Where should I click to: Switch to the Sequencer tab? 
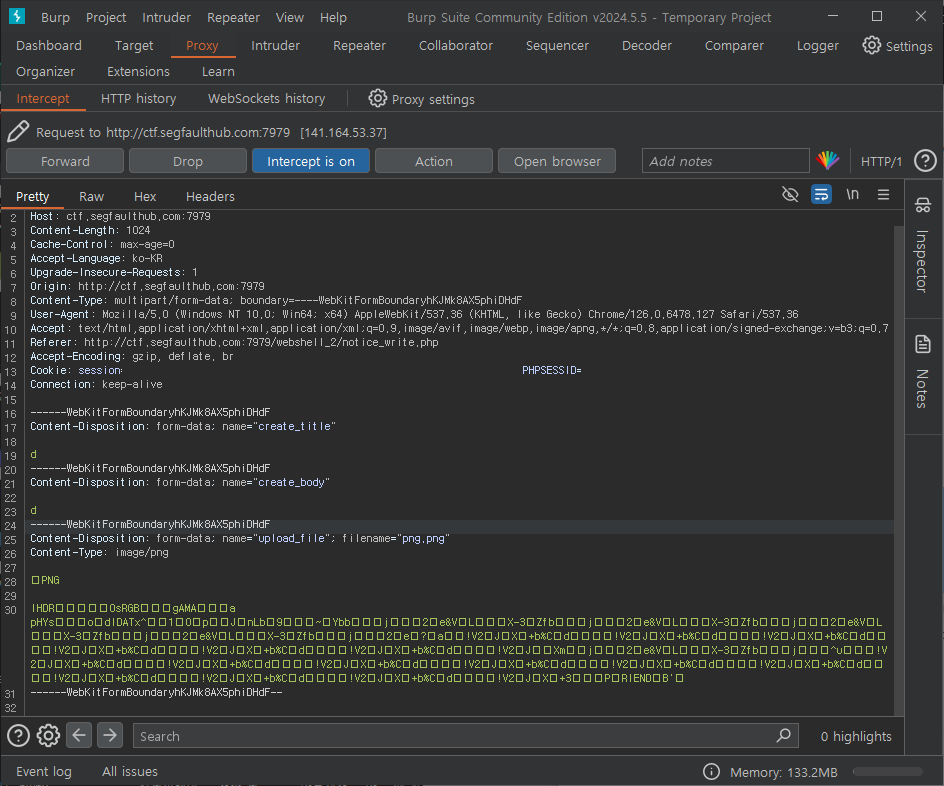click(x=557, y=45)
